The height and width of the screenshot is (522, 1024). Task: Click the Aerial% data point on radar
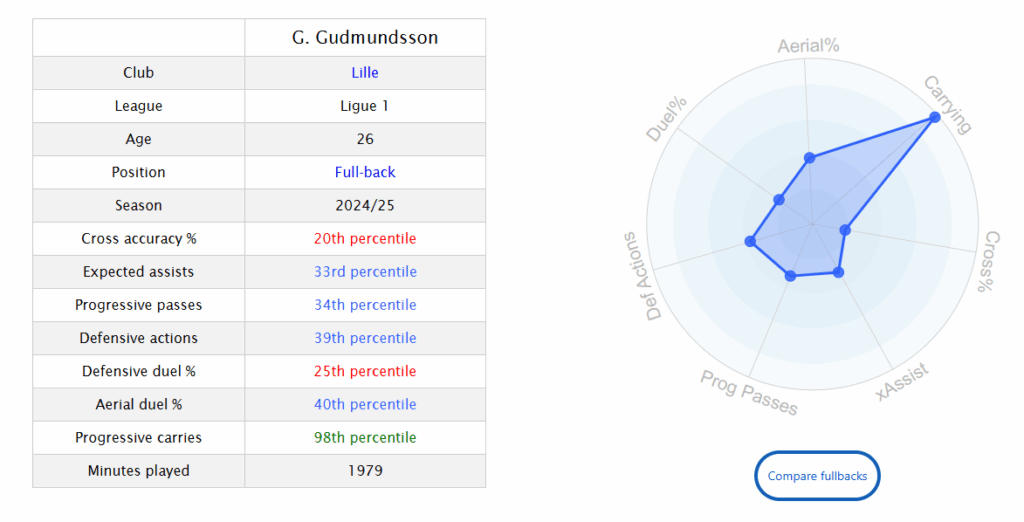coord(810,157)
